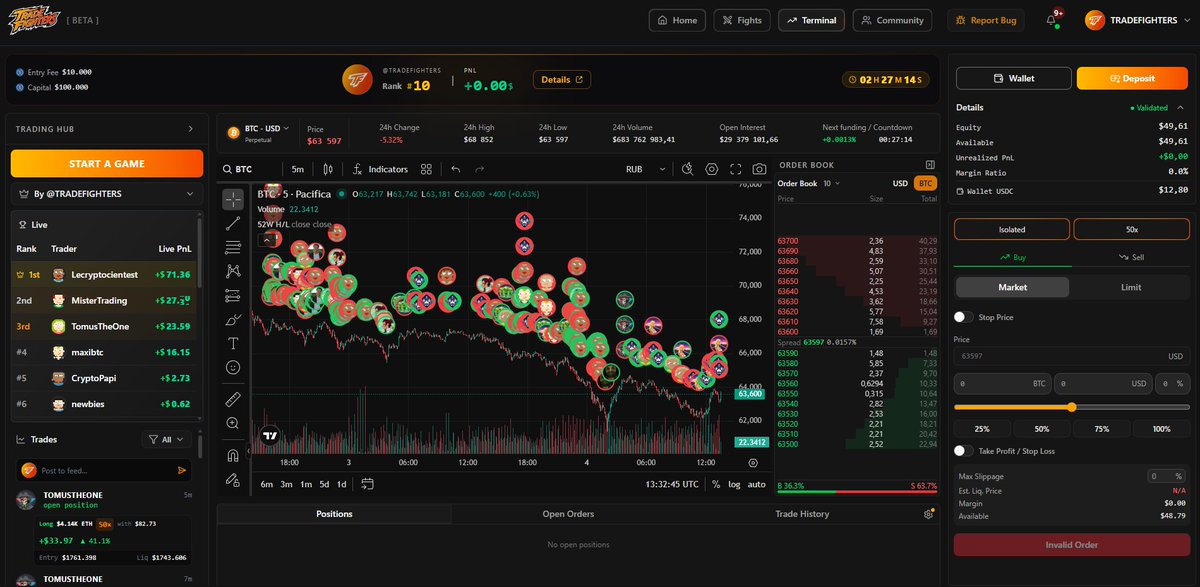Click the Max Slippage percent field
This screenshot has height=587, width=1200.
pos(1167,476)
